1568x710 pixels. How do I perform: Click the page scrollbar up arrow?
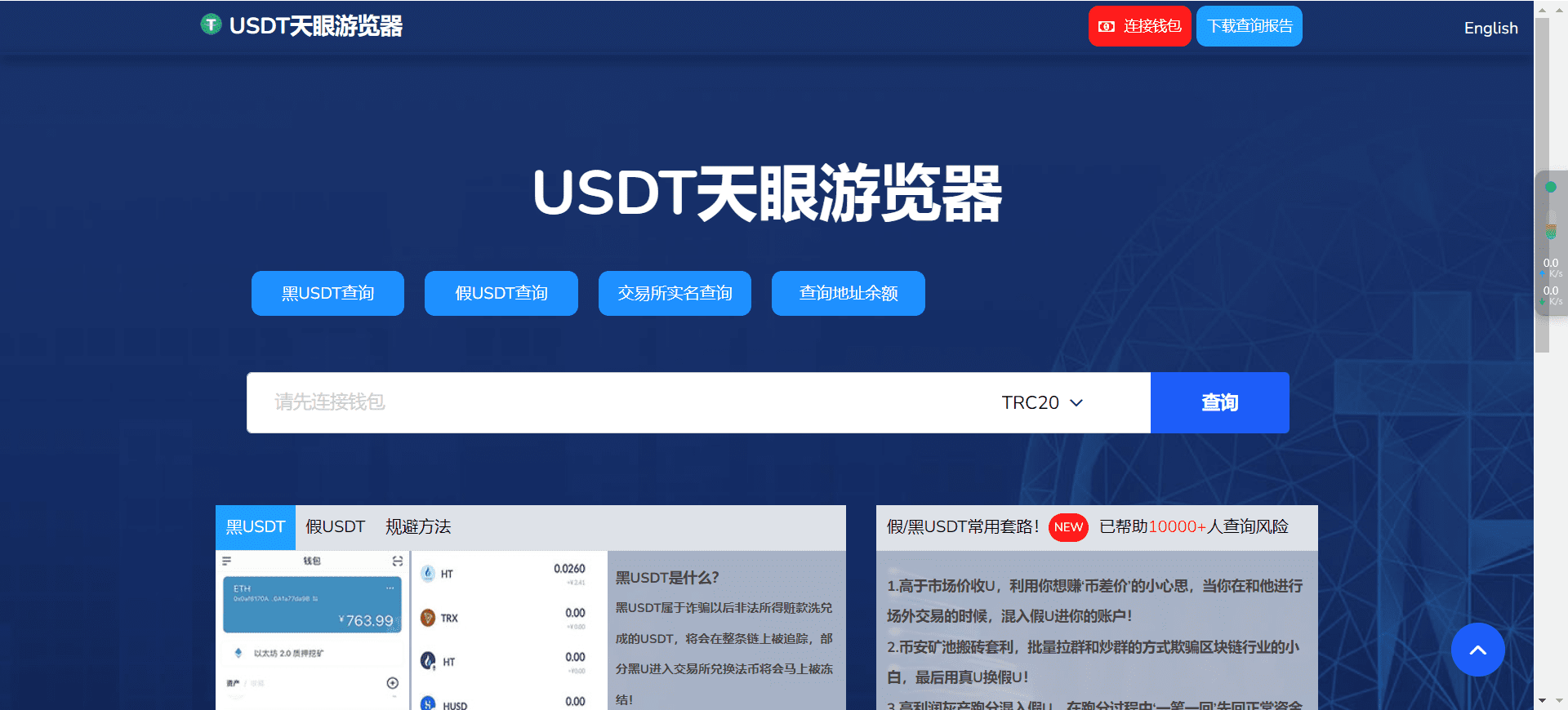click(x=1542, y=10)
